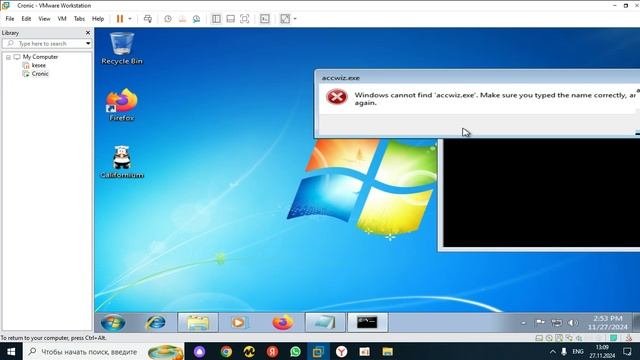Open the Tabs menu
Screen dimensions: 640x360
tap(79, 19)
